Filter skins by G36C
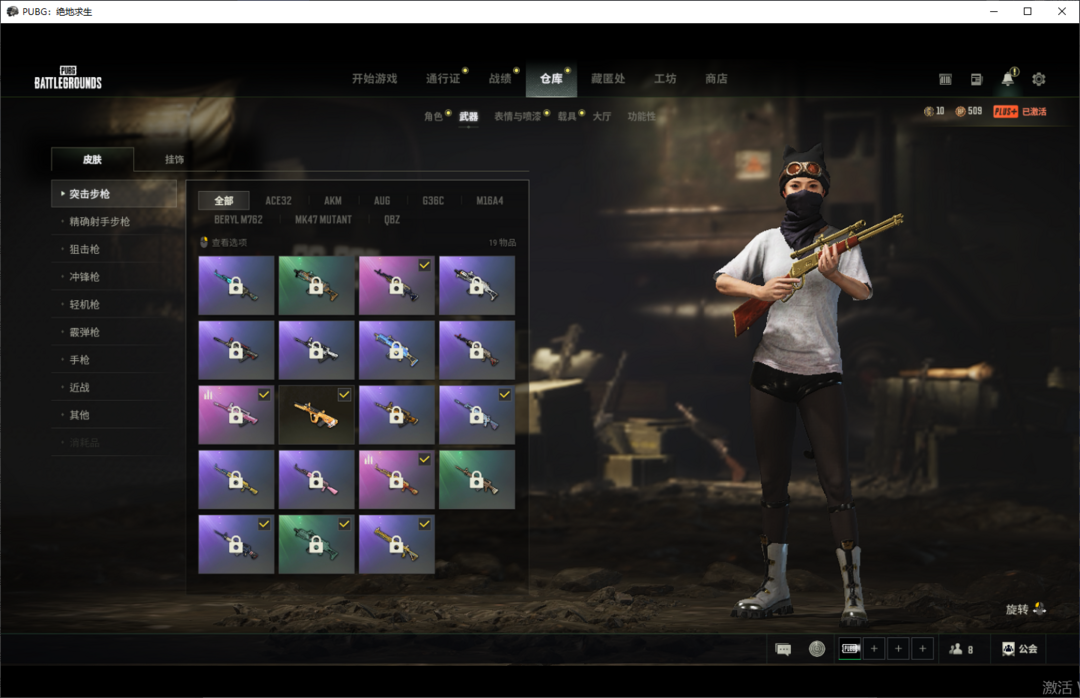 click(433, 201)
